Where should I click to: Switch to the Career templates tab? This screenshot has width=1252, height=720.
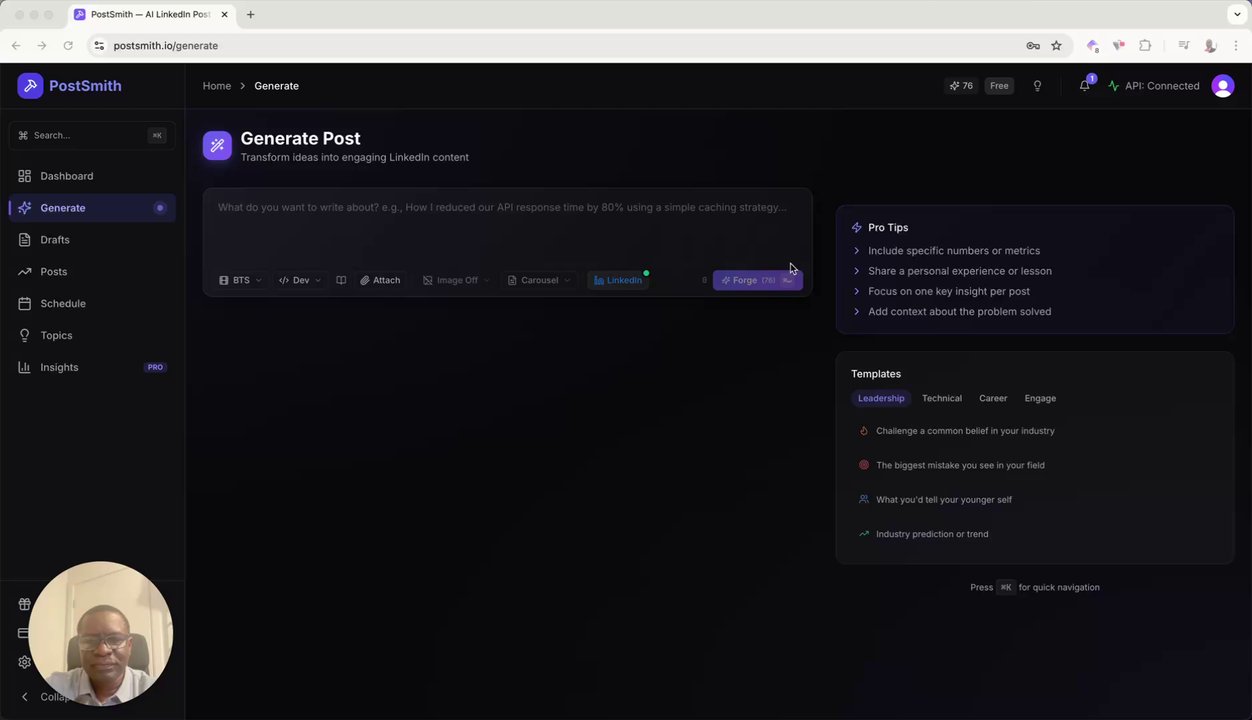[993, 398]
